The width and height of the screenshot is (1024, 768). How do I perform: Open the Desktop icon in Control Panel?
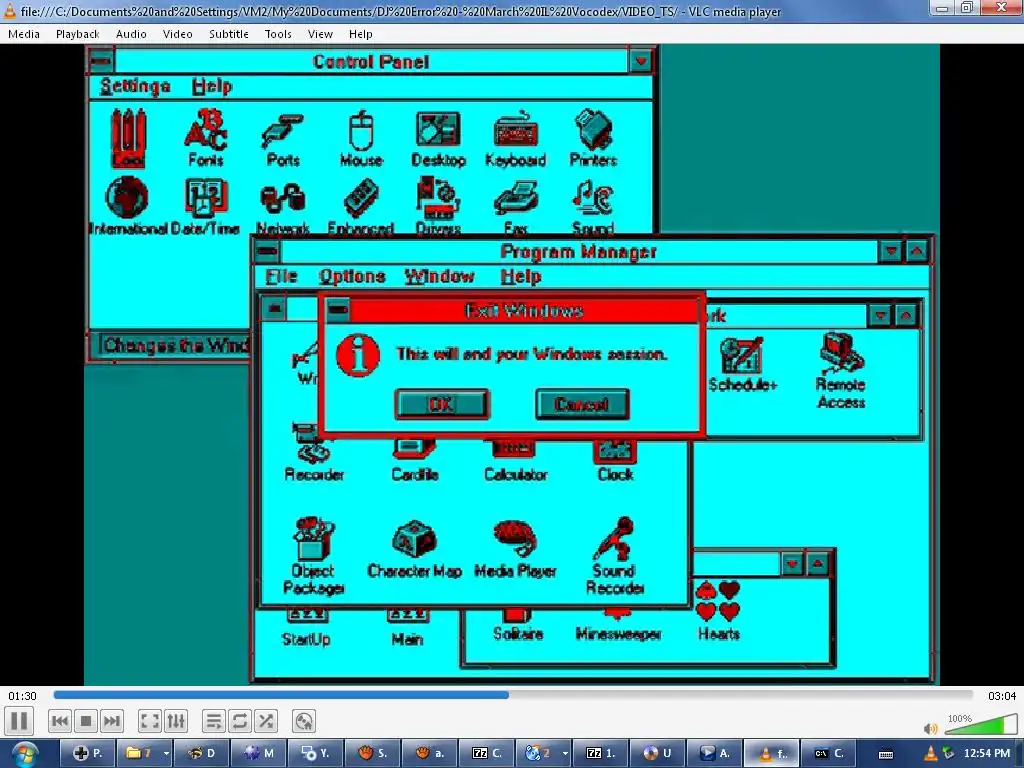[438, 139]
